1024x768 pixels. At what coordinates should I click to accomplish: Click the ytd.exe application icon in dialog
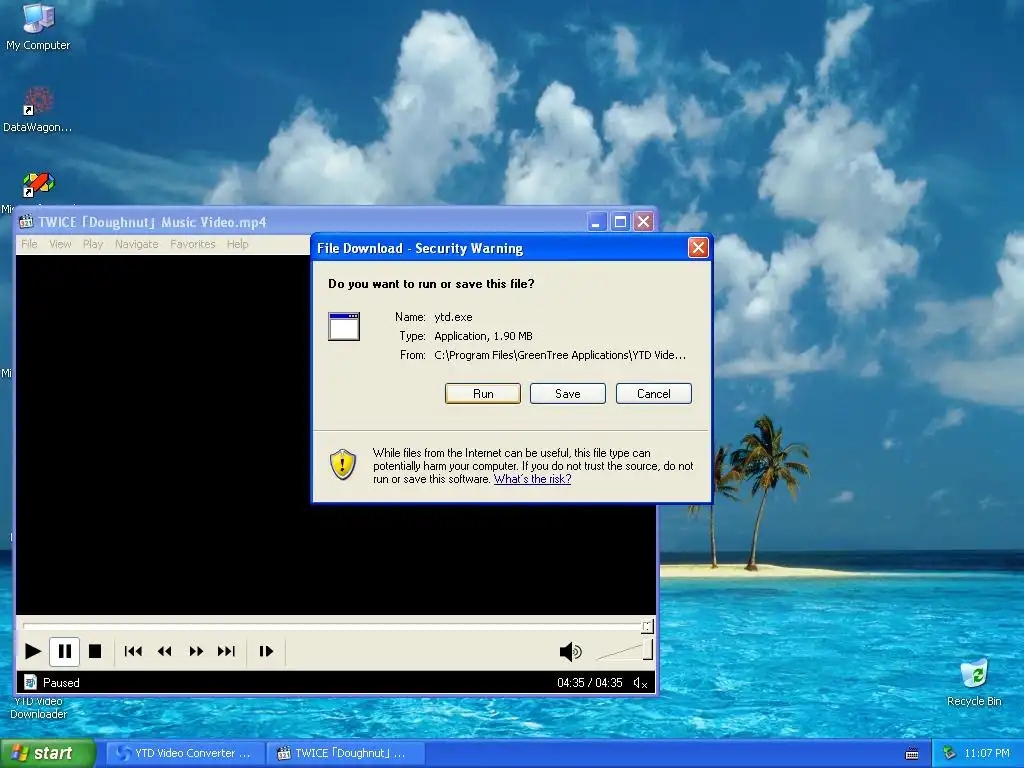pos(344,327)
